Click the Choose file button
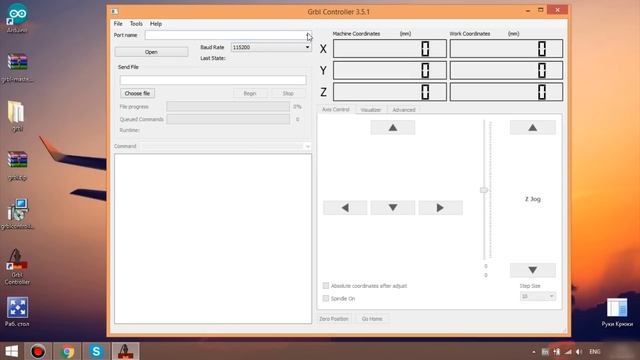Viewport: 640px width, 360px height. [x=137, y=93]
